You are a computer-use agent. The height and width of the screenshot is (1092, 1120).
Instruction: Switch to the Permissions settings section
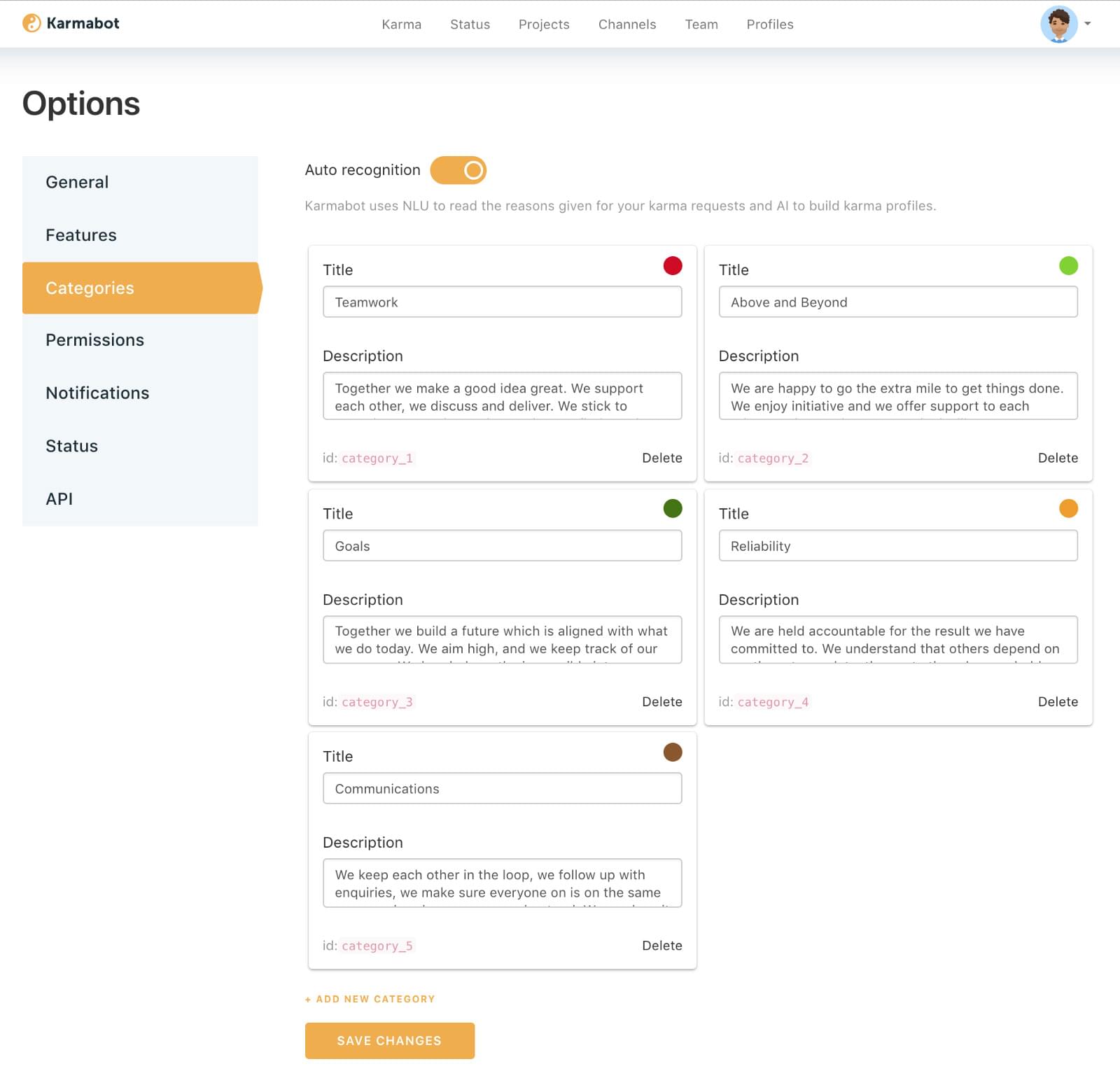coord(94,340)
